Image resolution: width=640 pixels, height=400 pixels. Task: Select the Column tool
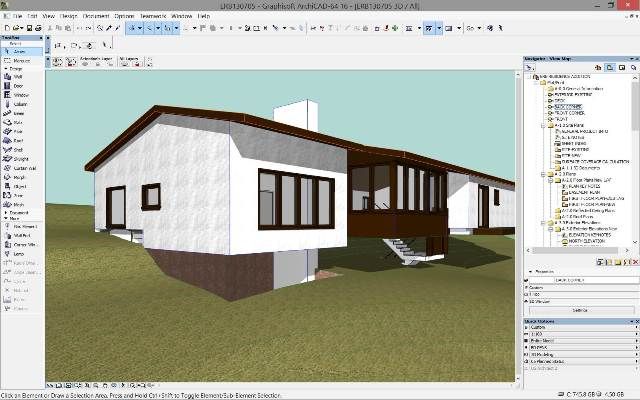pos(21,104)
